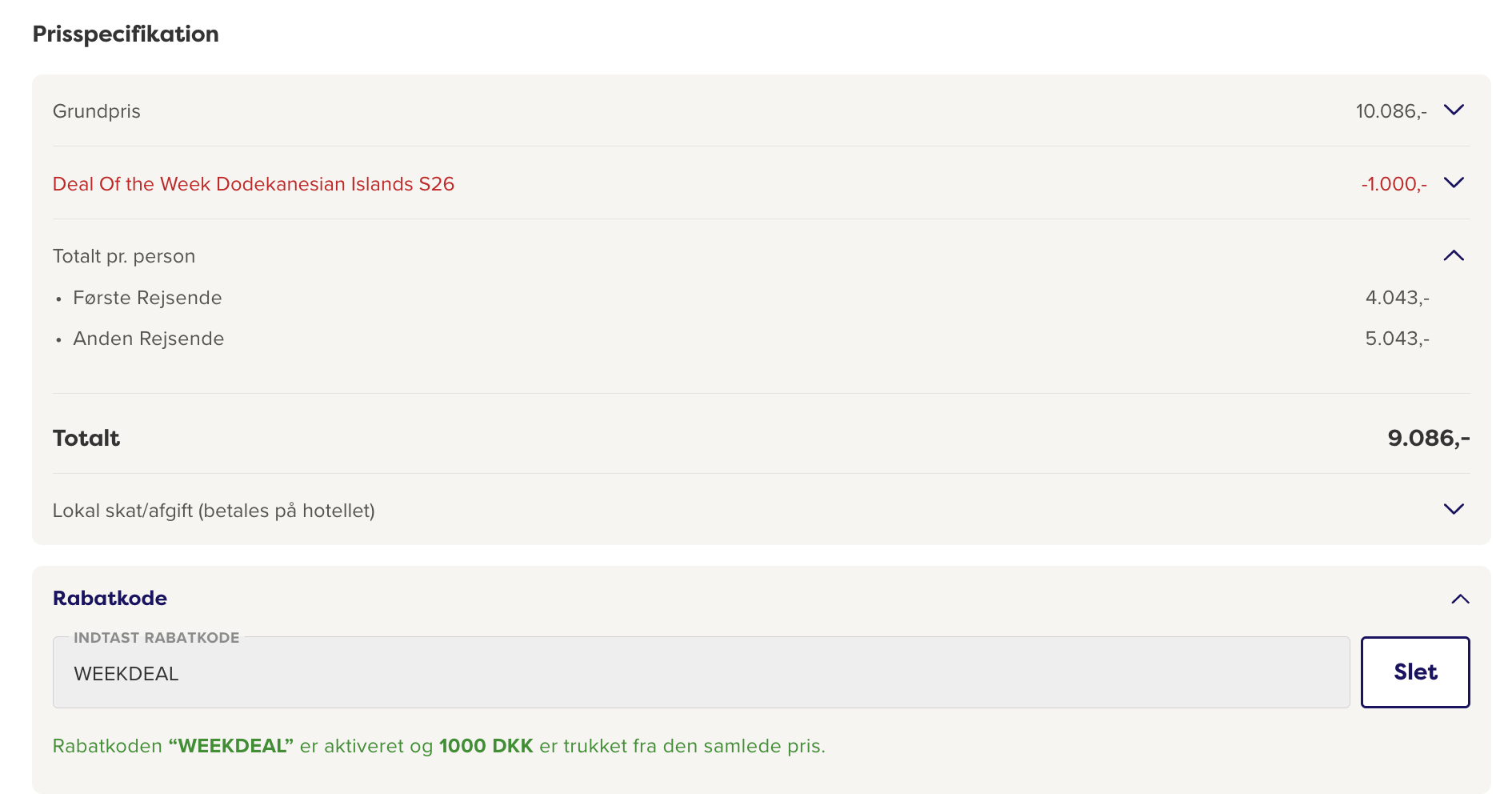The image size is (1512, 810).
Task: Click the Slet button
Action: tap(1414, 672)
